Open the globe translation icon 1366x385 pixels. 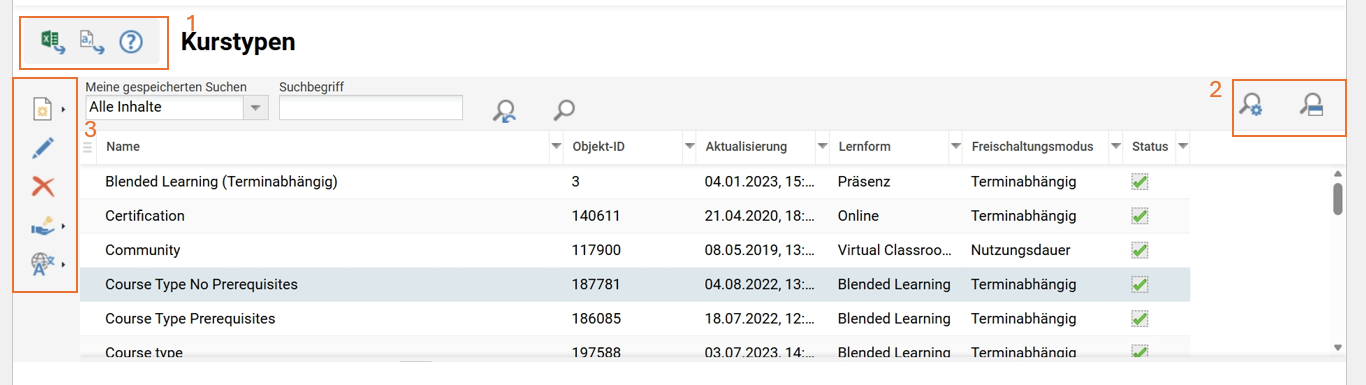coord(43,264)
